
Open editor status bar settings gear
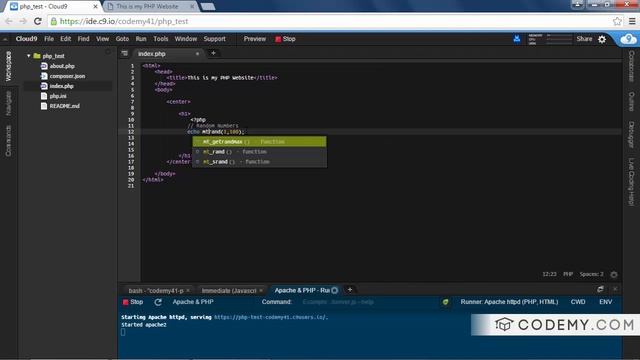(613, 274)
